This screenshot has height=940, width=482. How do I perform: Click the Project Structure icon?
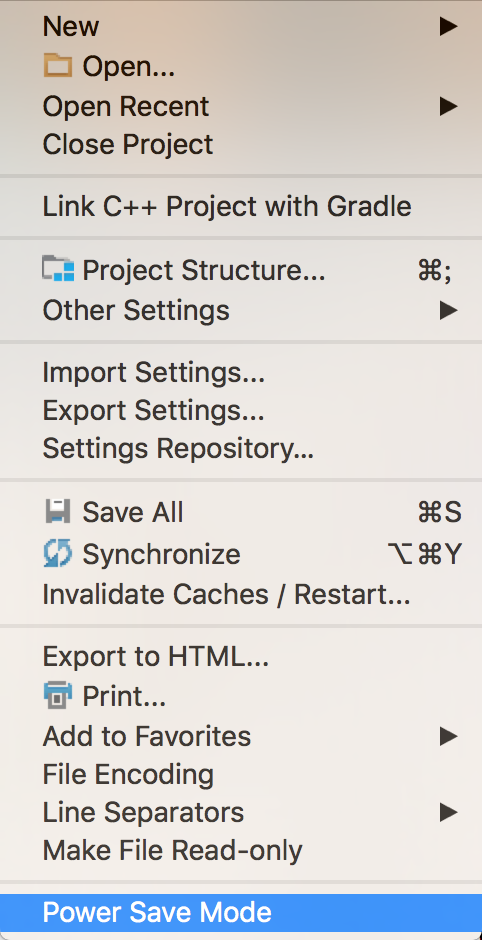(x=58, y=270)
